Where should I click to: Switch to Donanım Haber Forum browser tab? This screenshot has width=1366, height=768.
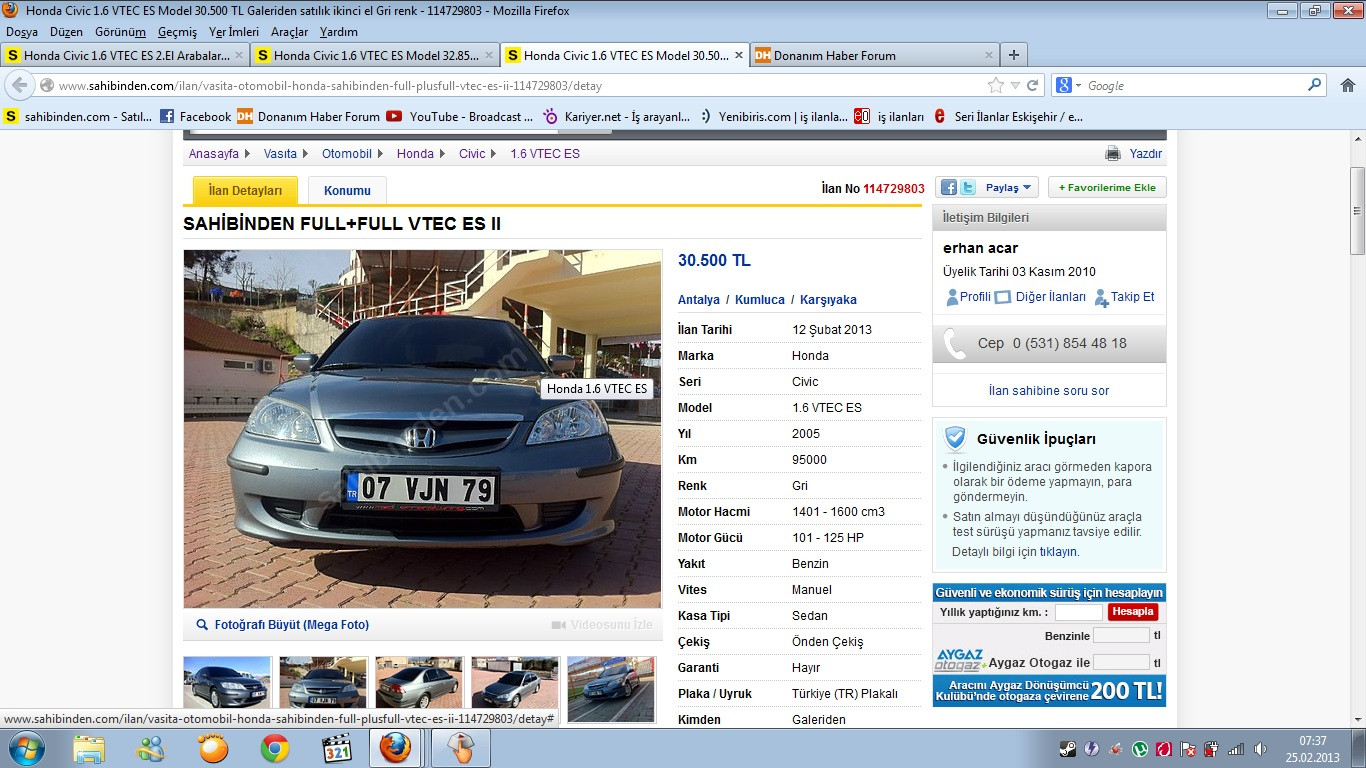875,55
